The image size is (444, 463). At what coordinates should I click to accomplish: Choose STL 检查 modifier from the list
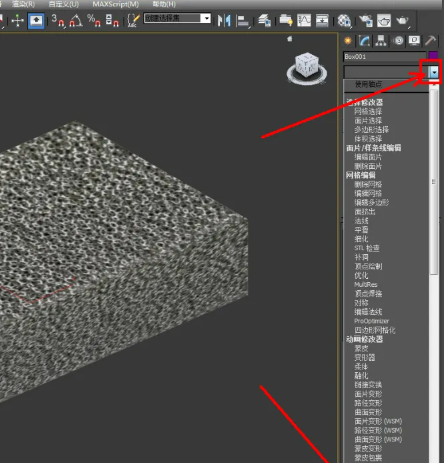(367, 248)
